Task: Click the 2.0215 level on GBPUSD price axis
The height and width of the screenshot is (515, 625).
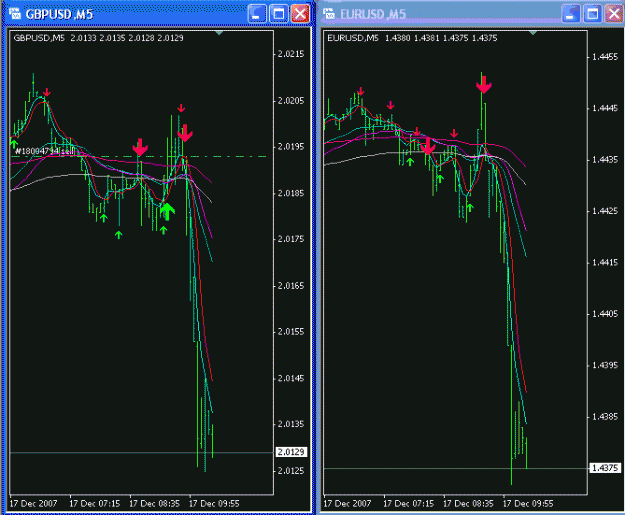Action: pos(291,54)
